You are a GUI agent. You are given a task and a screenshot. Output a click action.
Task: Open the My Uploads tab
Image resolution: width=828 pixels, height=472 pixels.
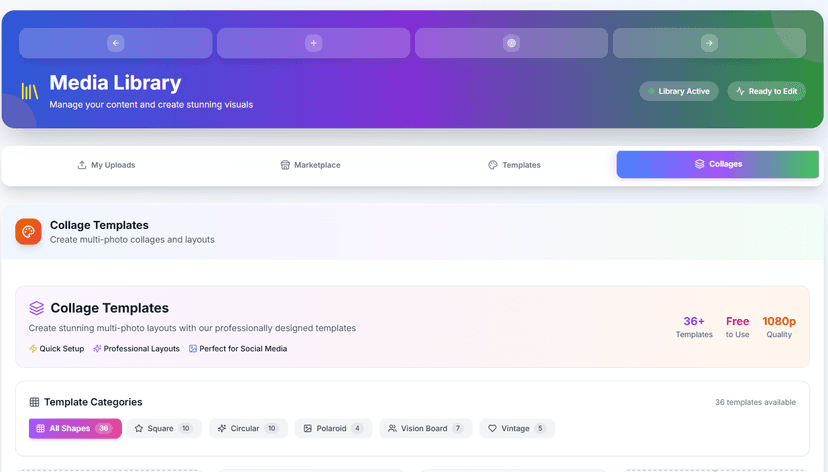(x=106, y=165)
